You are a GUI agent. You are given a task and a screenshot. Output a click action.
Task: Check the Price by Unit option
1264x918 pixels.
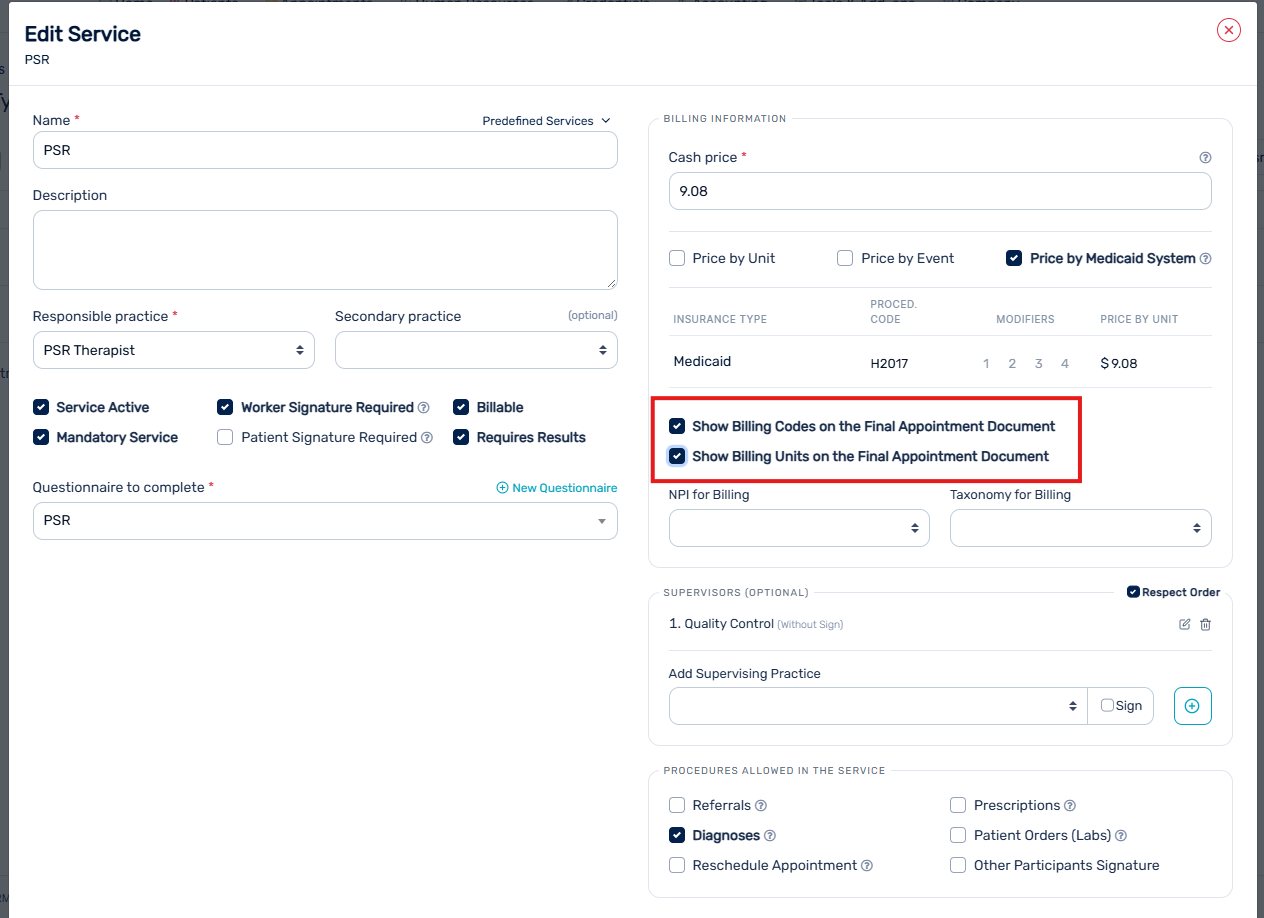(677, 258)
